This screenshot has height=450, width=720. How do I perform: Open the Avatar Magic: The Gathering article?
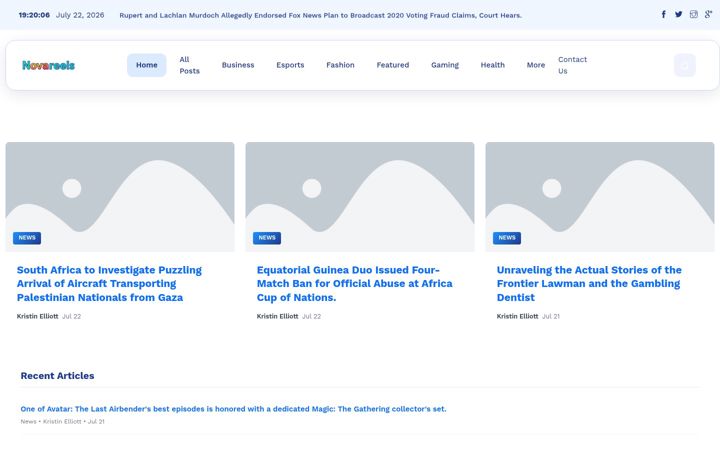click(233, 409)
